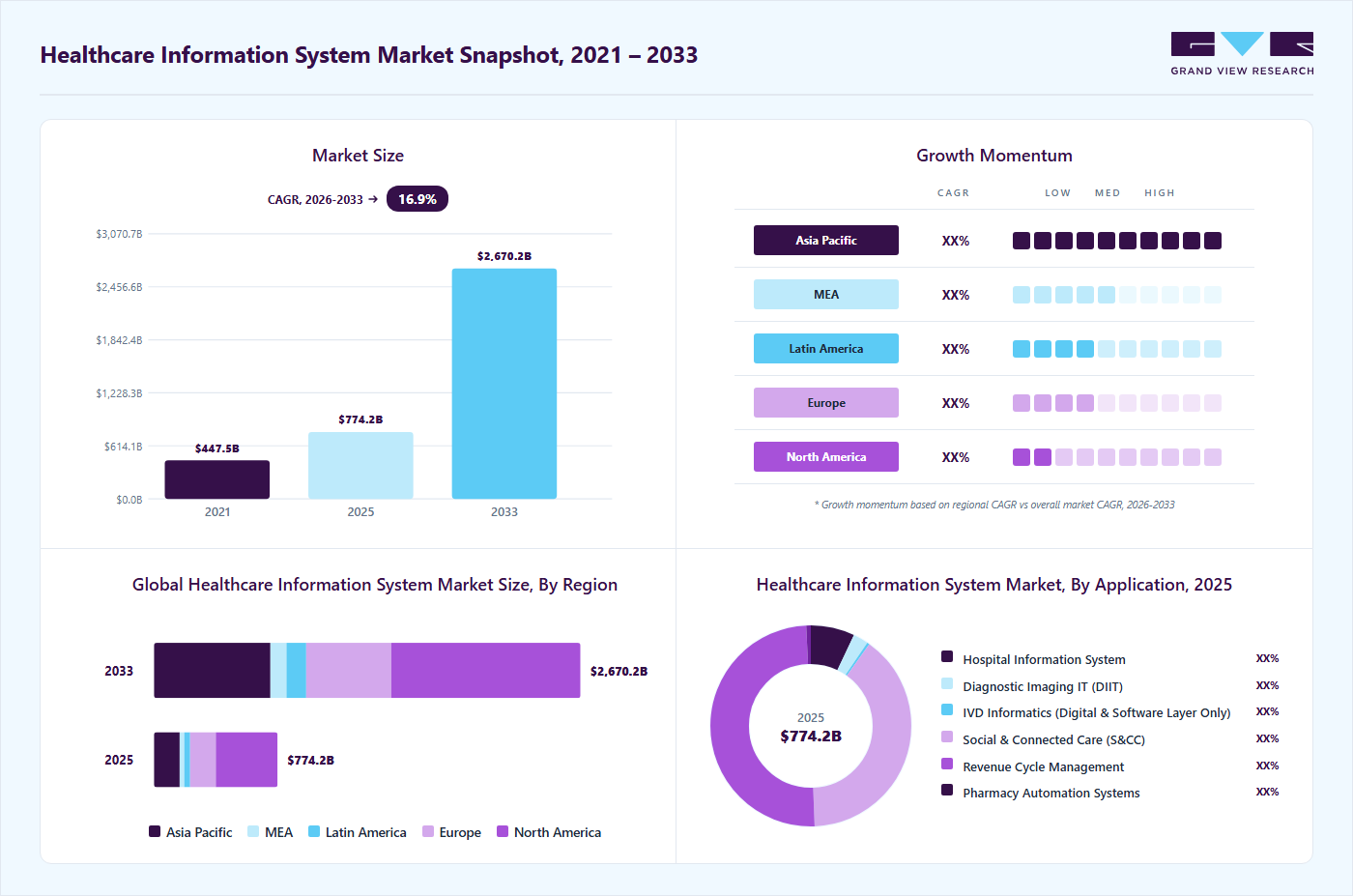The image size is (1353, 896).
Task: Click the $2,670.2B label above 2033 bar
Action: point(504,256)
